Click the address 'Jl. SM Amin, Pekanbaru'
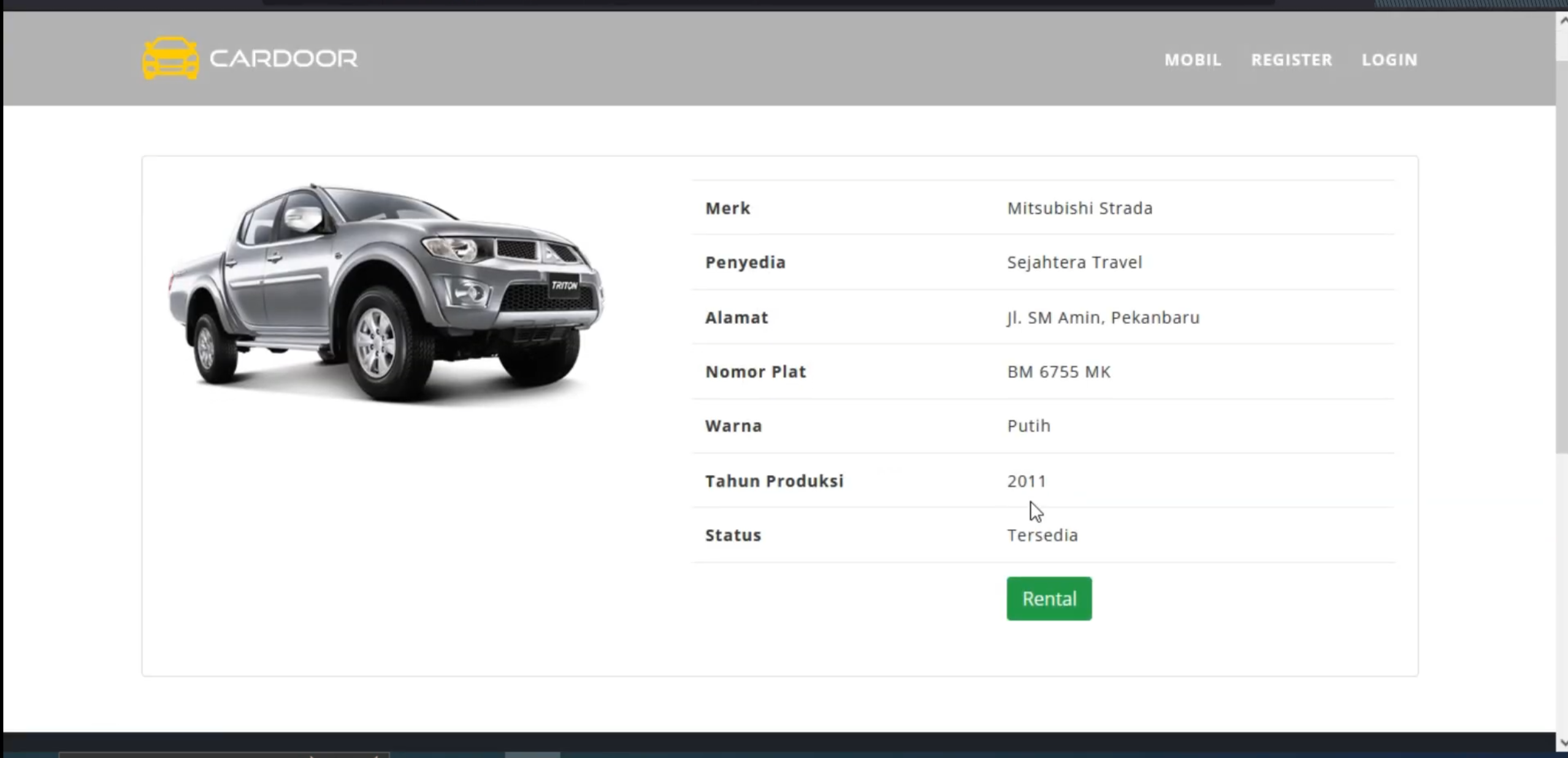 tap(1103, 318)
